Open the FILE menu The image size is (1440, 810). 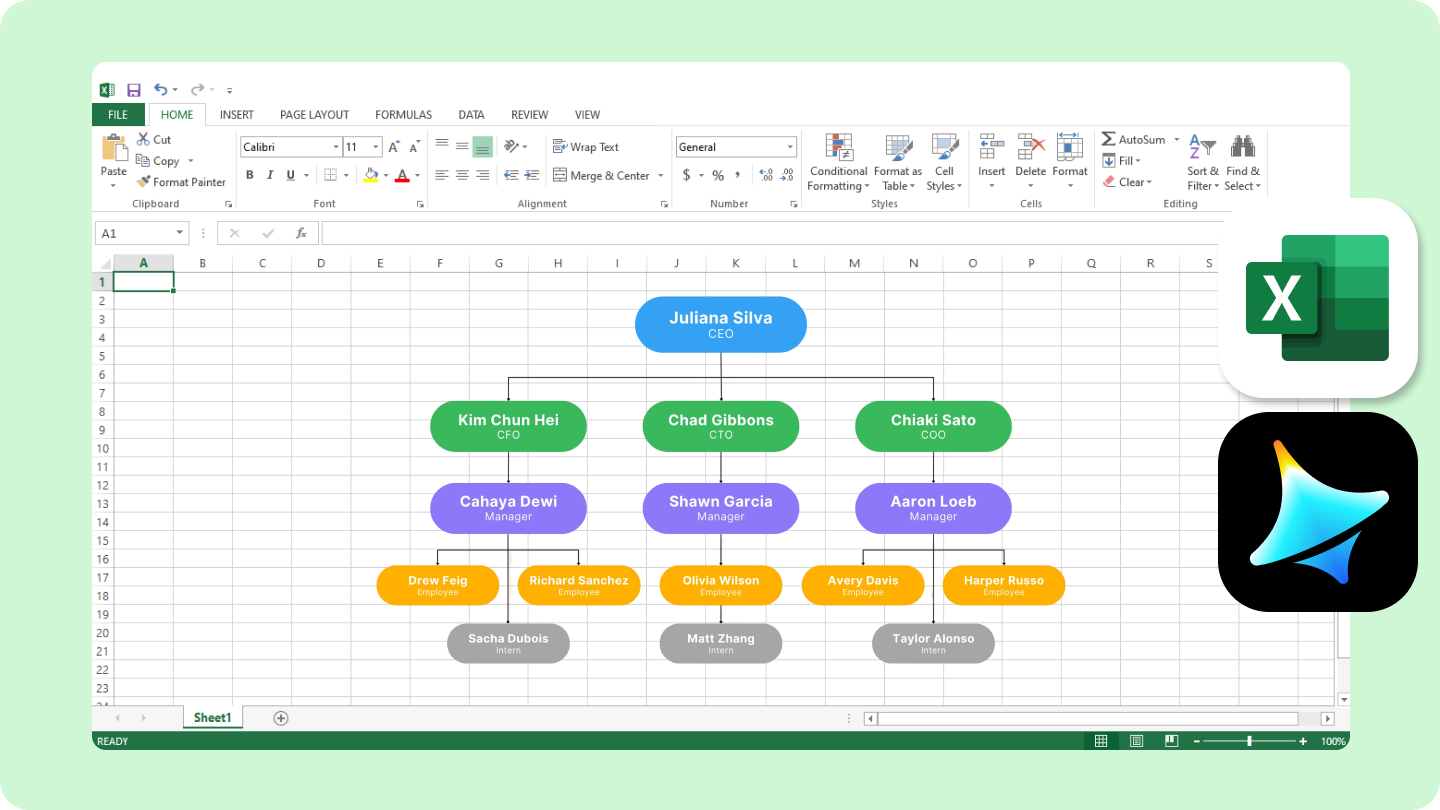(x=118, y=114)
